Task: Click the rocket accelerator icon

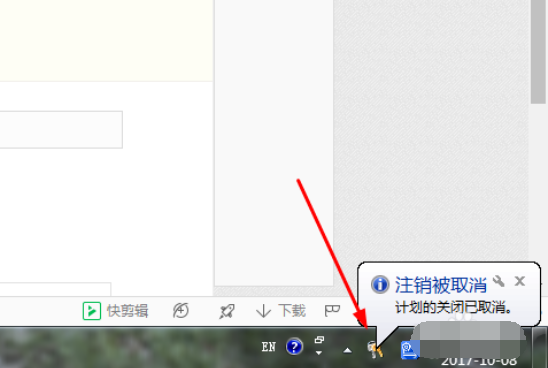Action: coord(227,311)
